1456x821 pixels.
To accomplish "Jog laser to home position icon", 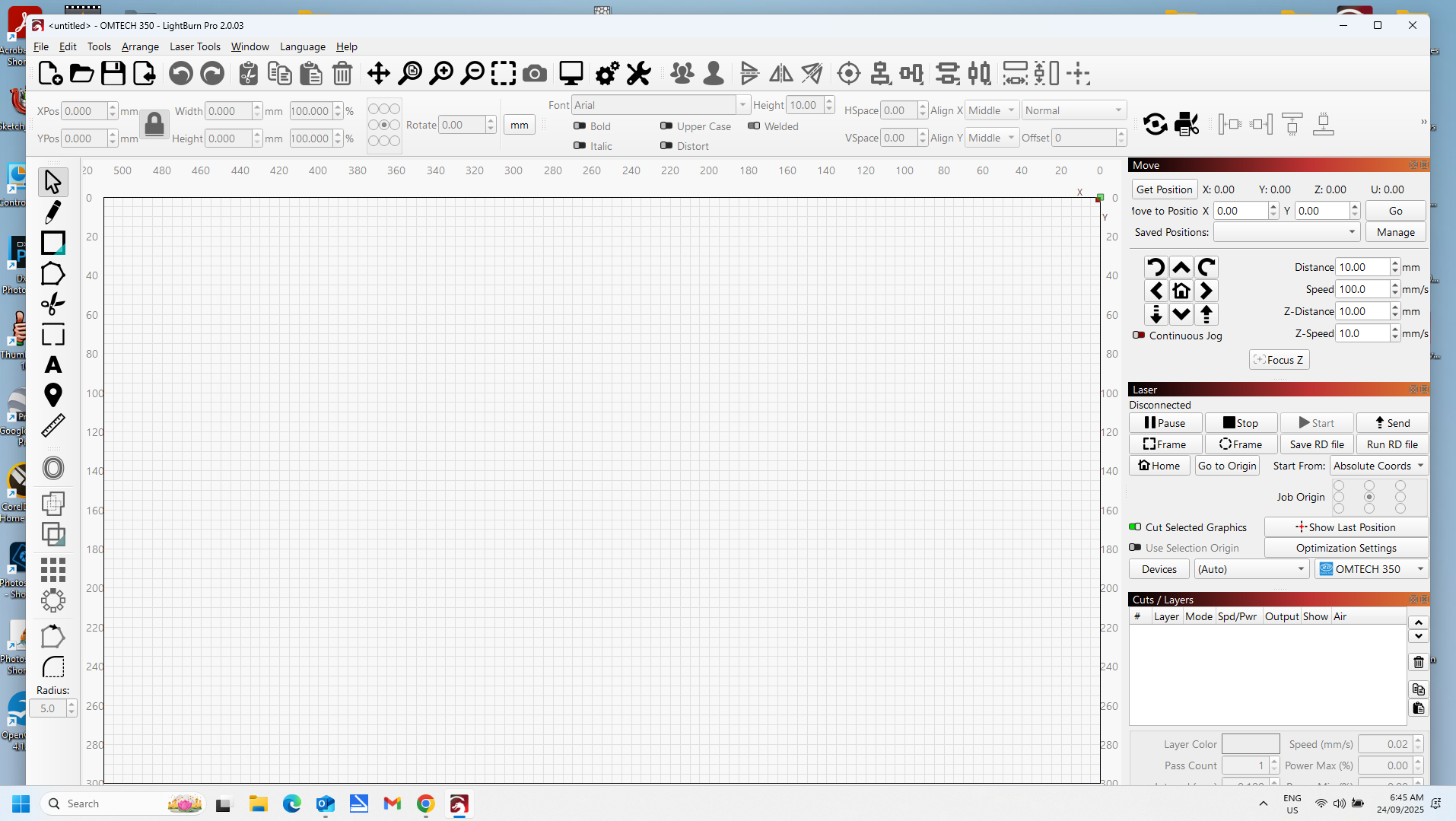I will pos(1181,291).
